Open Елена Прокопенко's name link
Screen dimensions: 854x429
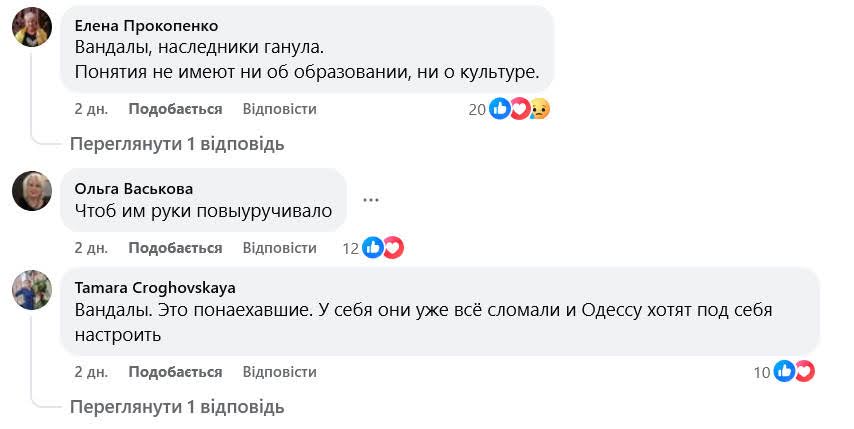(x=146, y=25)
